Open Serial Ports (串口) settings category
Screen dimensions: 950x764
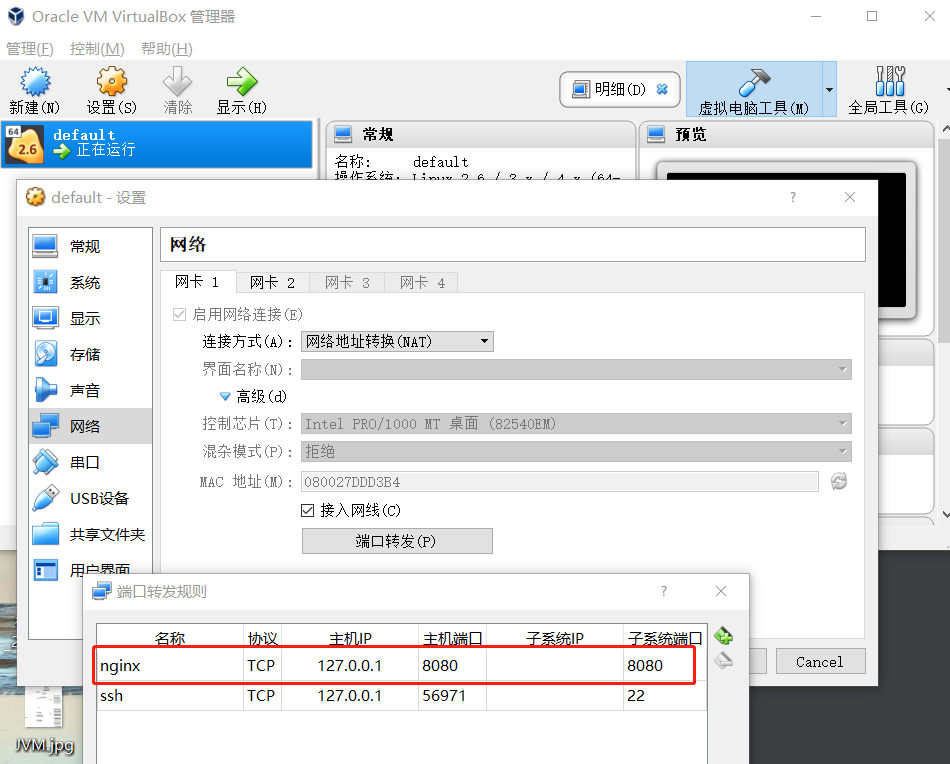(x=90, y=462)
